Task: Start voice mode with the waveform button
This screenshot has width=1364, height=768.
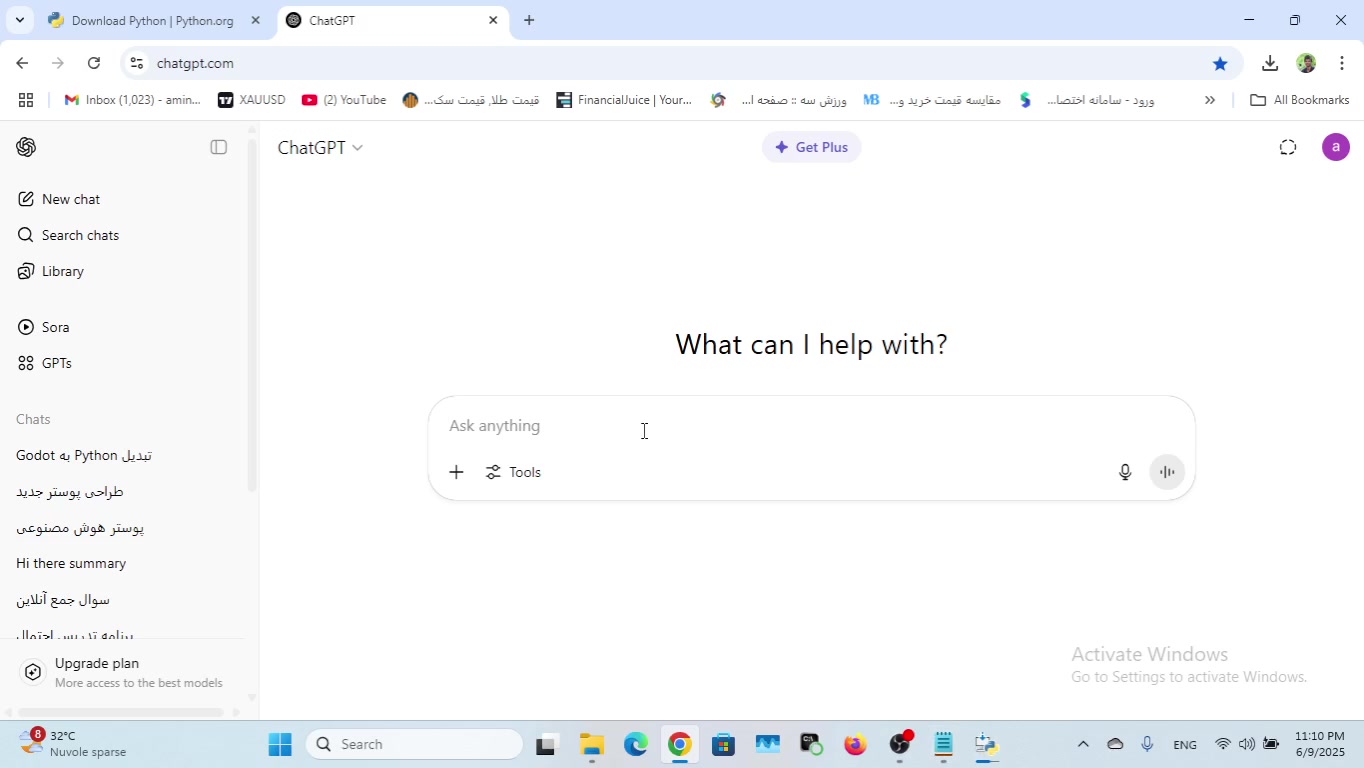Action: click(x=1167, y=472)
